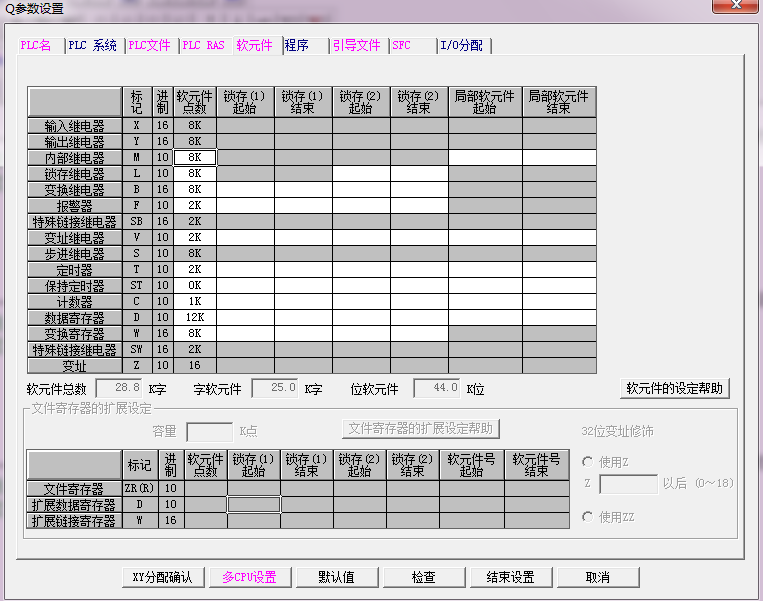Open the I/O分配 tab

[x=461, y=46]
